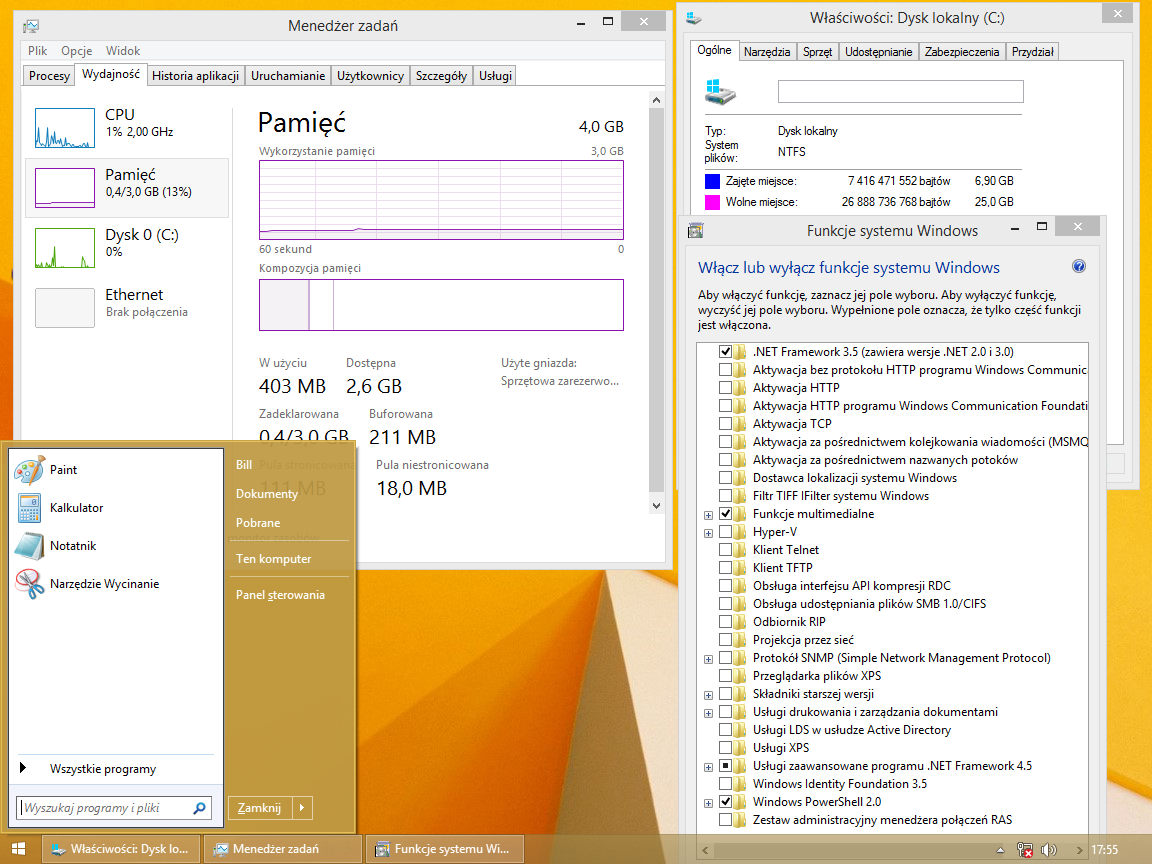Open the help icon in Funkcje systemu Windows
Viewport: 1152px width, 864px height.
(1079, 267)
